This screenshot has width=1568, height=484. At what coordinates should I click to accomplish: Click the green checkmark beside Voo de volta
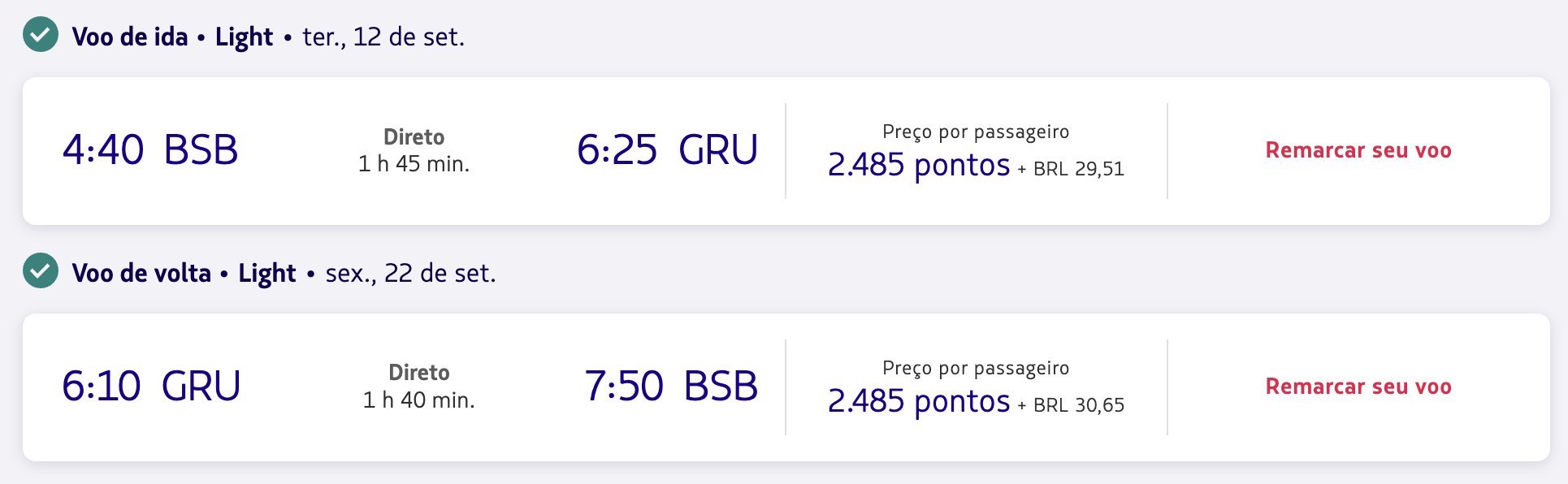(41, 271)
